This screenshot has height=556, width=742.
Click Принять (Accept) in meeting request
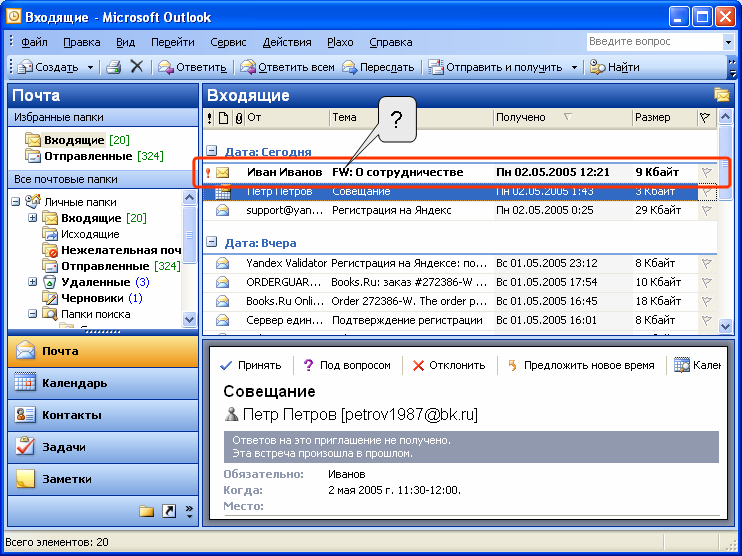click(251, 365)
